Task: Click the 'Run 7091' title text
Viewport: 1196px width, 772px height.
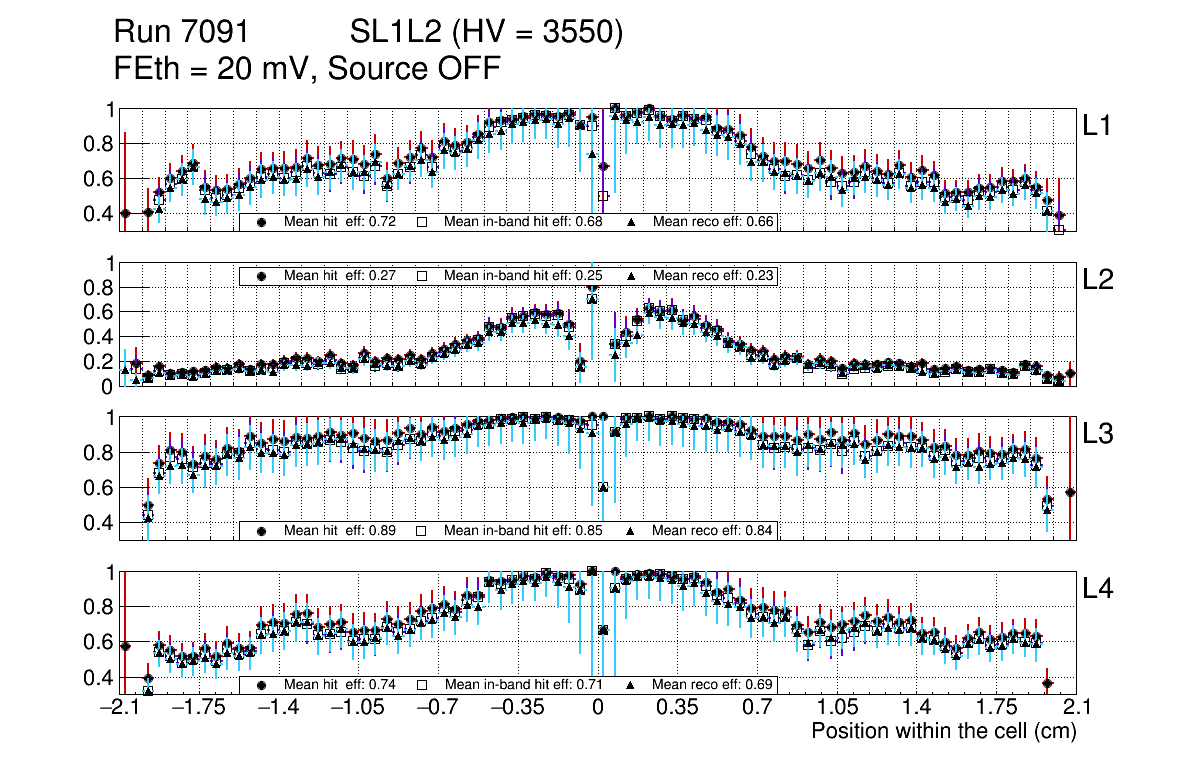Action: point(181,34)
